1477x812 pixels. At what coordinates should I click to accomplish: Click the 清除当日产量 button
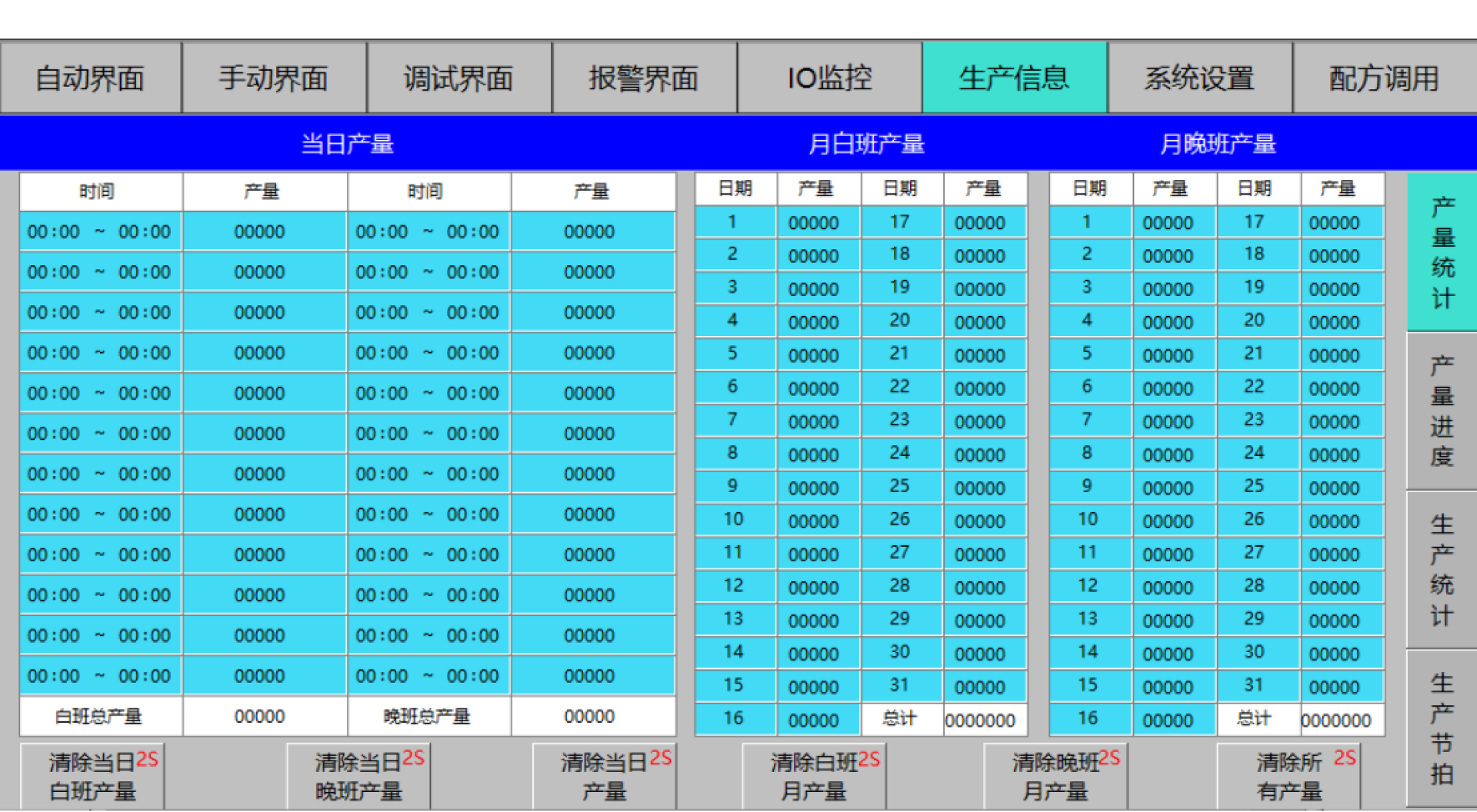tap(605, 776)
